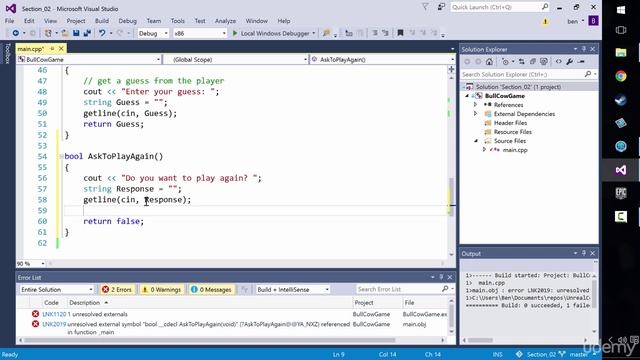
Task: Open the Debug menu
Action: click(127, 21)
